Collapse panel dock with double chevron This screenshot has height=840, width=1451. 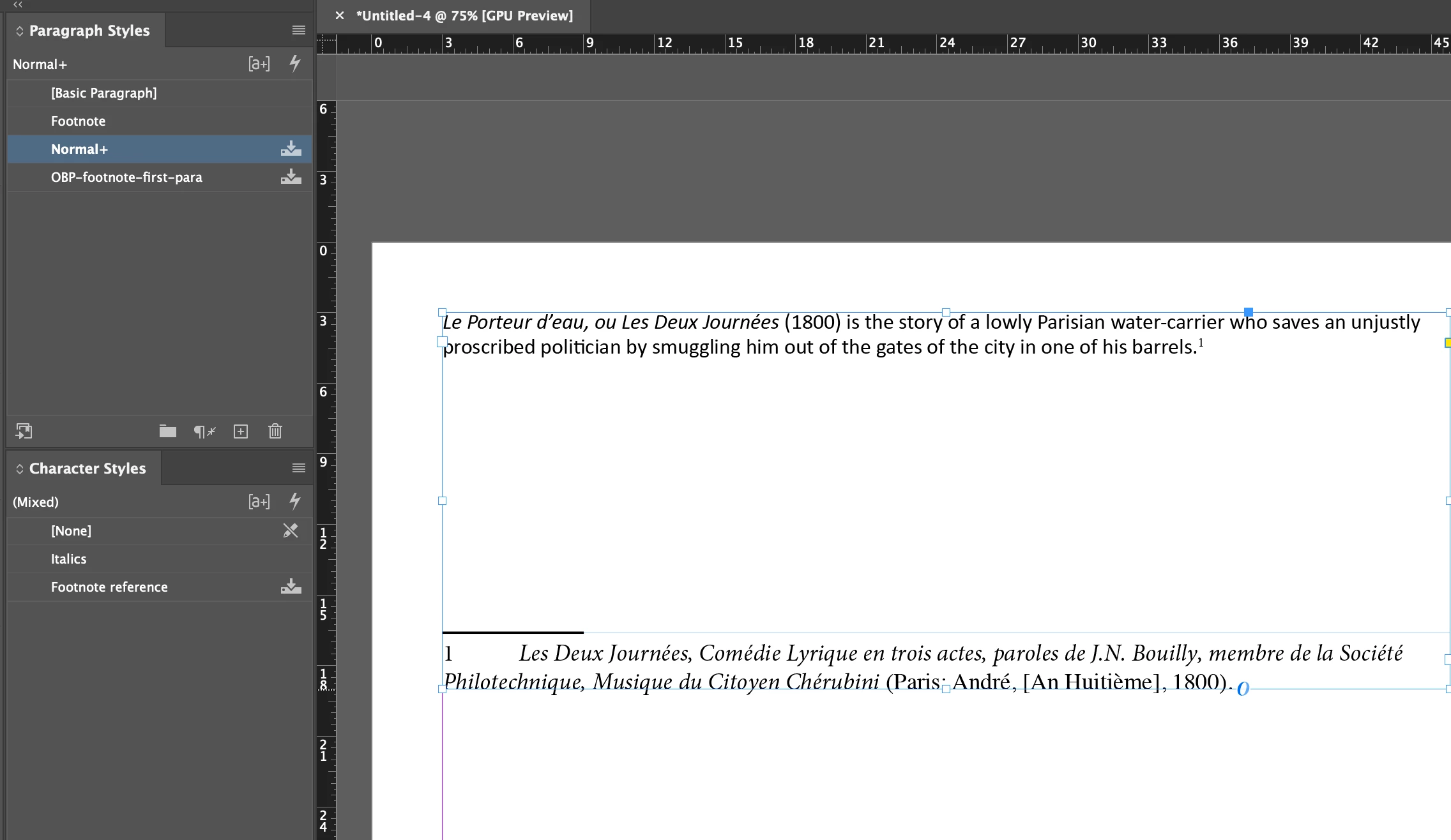click(x=17, y=4)
